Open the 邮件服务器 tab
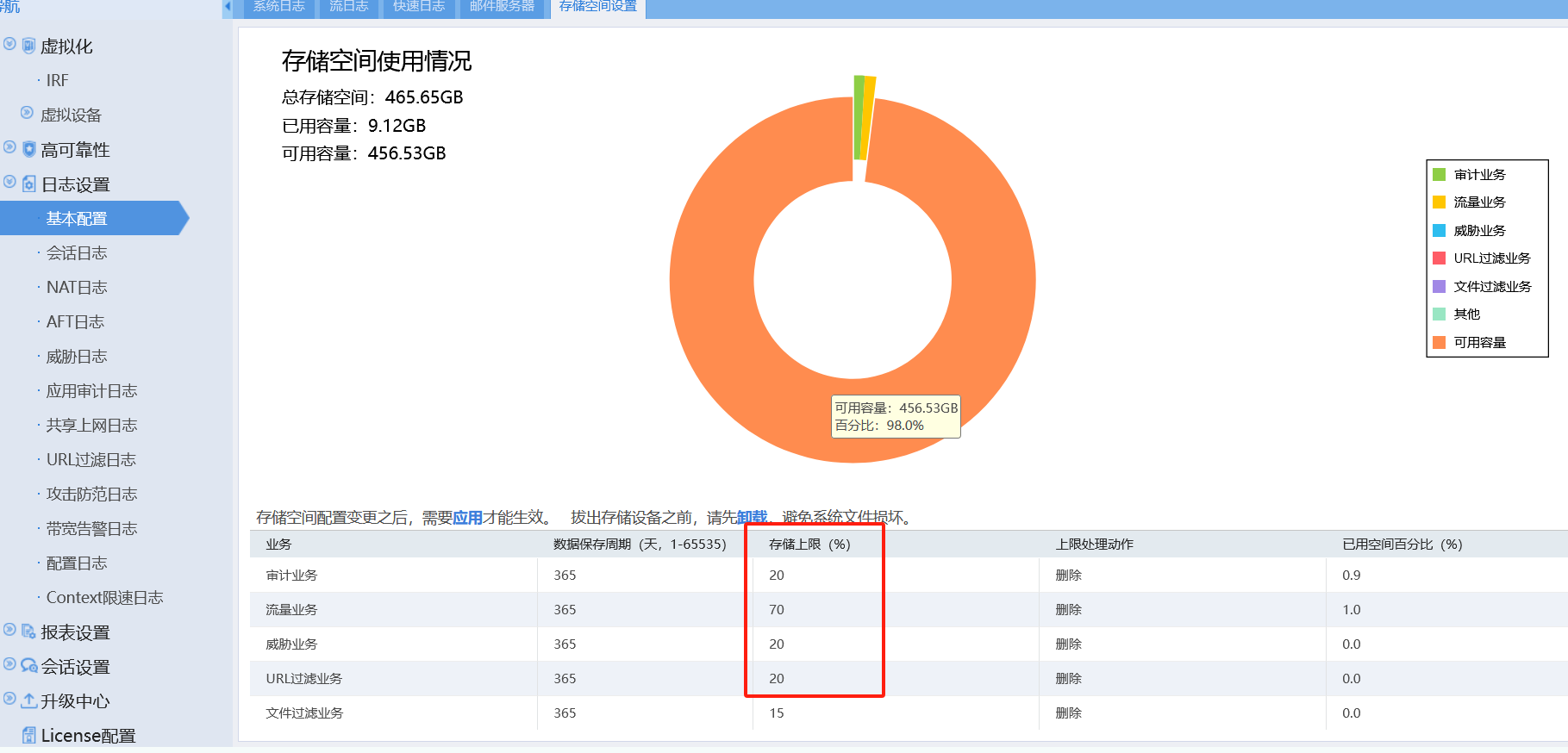 (502, 7)
